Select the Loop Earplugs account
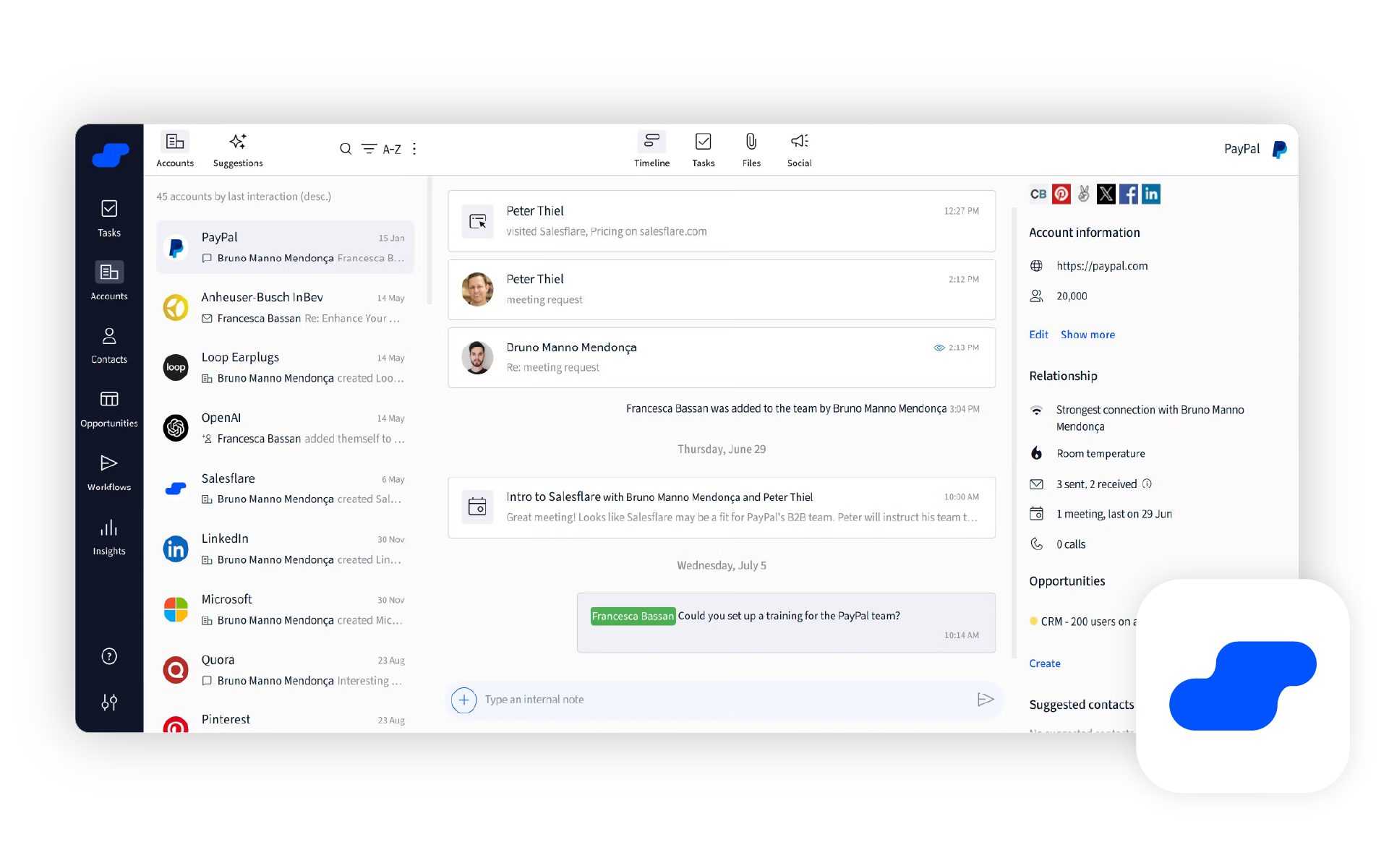This screenshot has width=1389, height=868. [285, 367]
